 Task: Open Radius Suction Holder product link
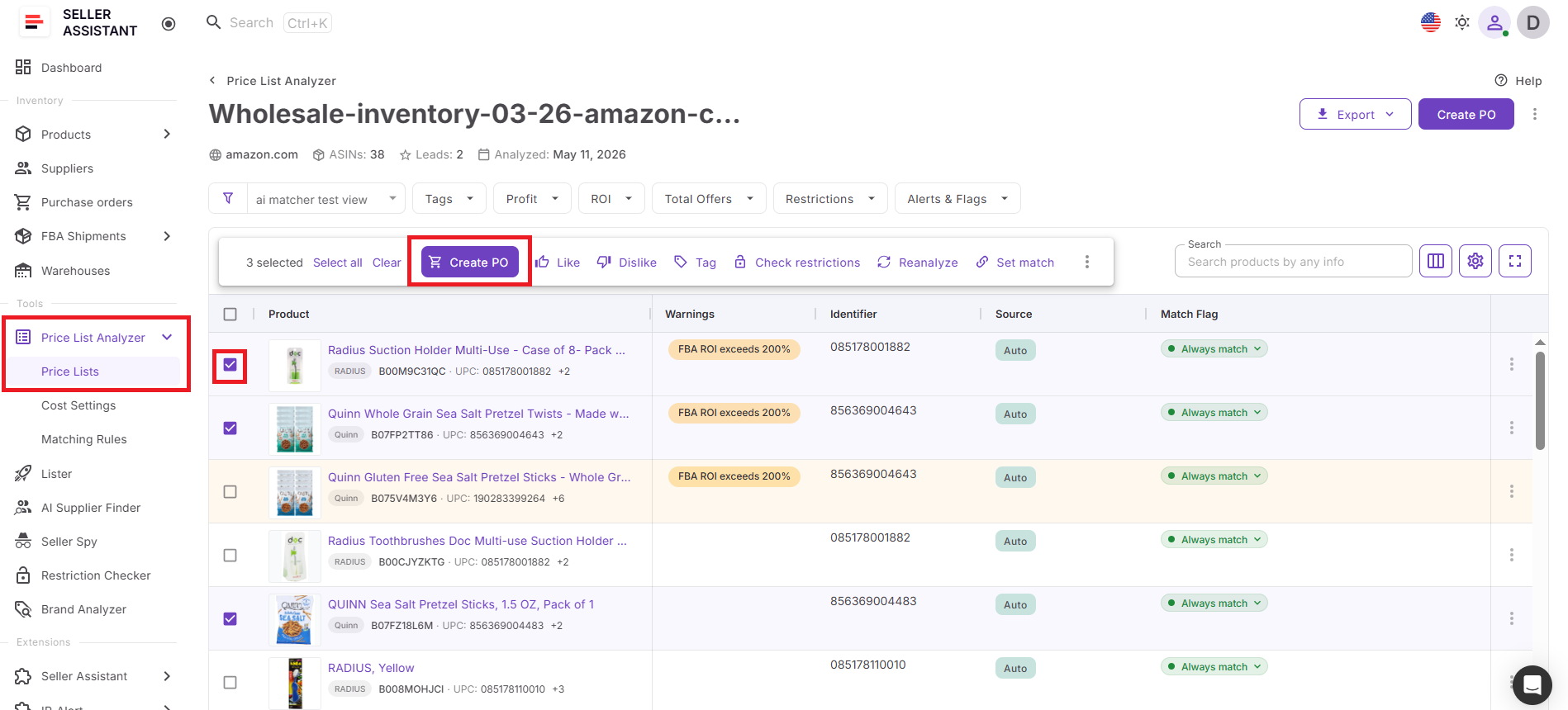(477, 349)
